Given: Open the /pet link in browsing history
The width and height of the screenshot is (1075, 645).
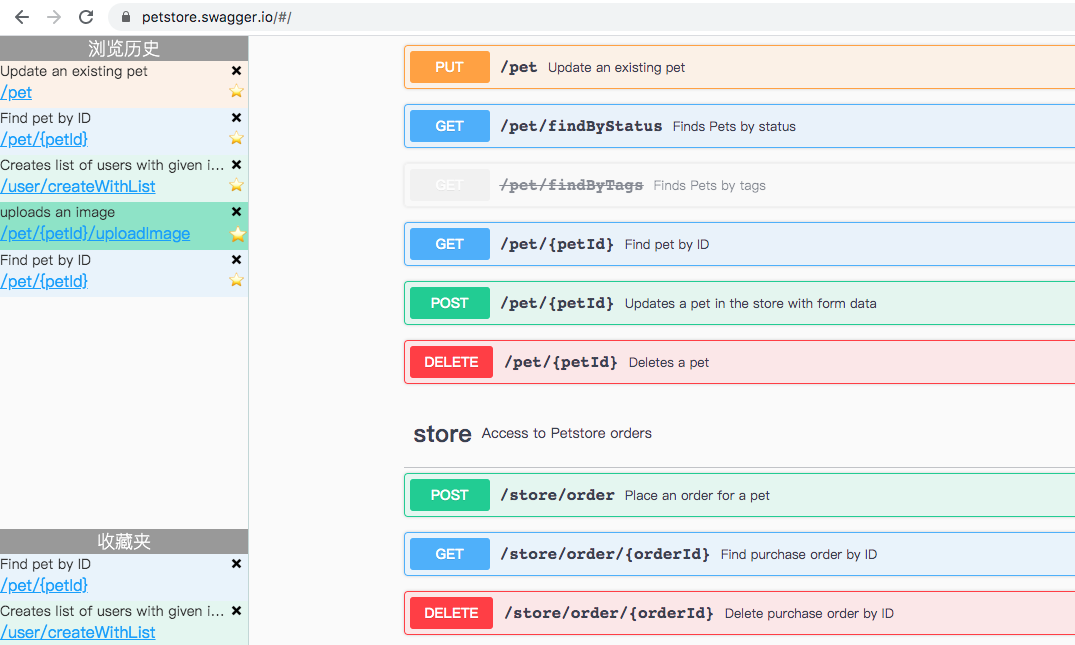Looking at the screenshot, I should [x=16, y=92].
